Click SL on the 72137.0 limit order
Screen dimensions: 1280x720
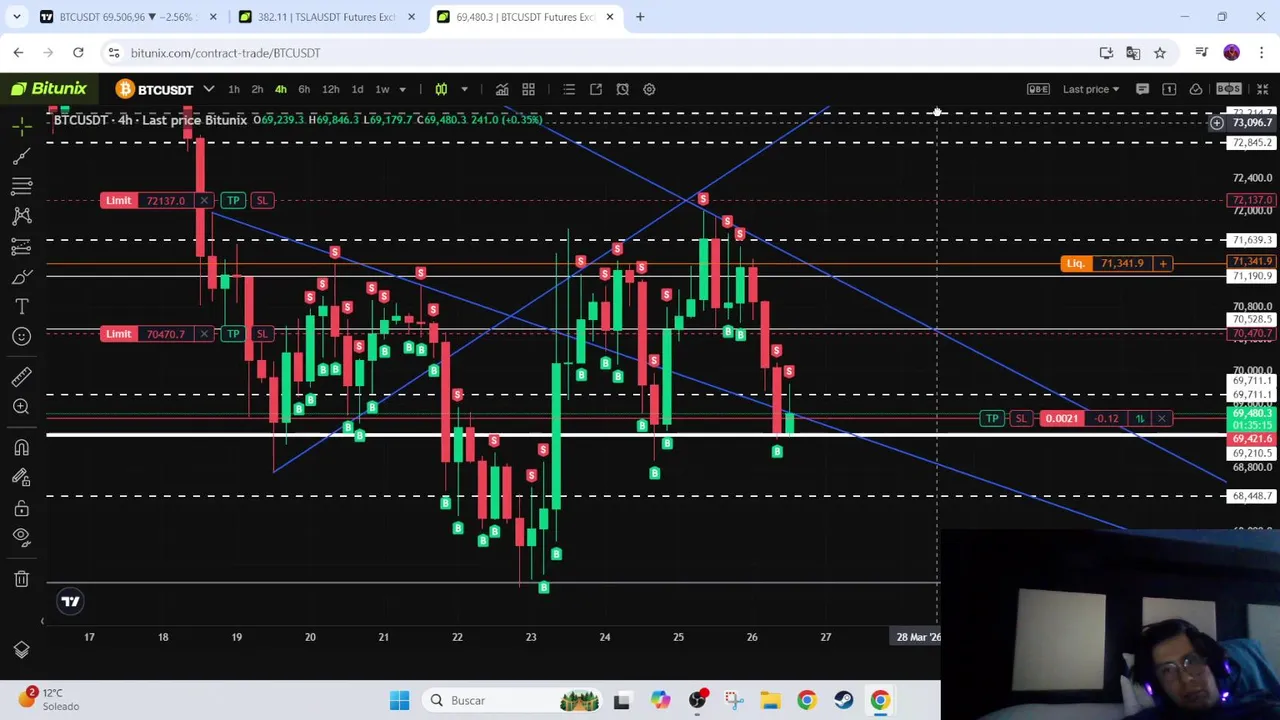pos(262,200)
